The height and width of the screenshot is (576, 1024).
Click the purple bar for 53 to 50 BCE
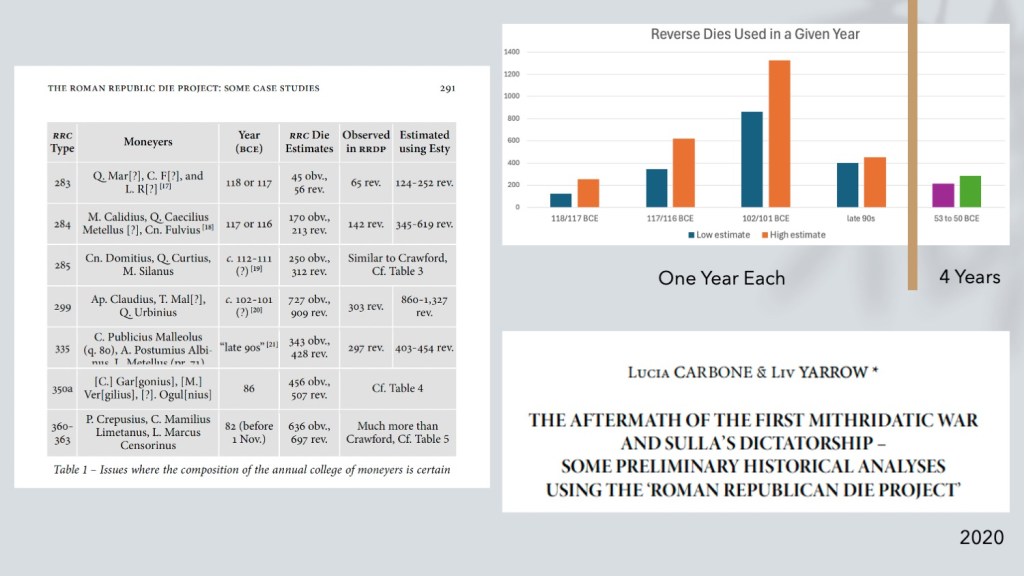click(942, 196)
